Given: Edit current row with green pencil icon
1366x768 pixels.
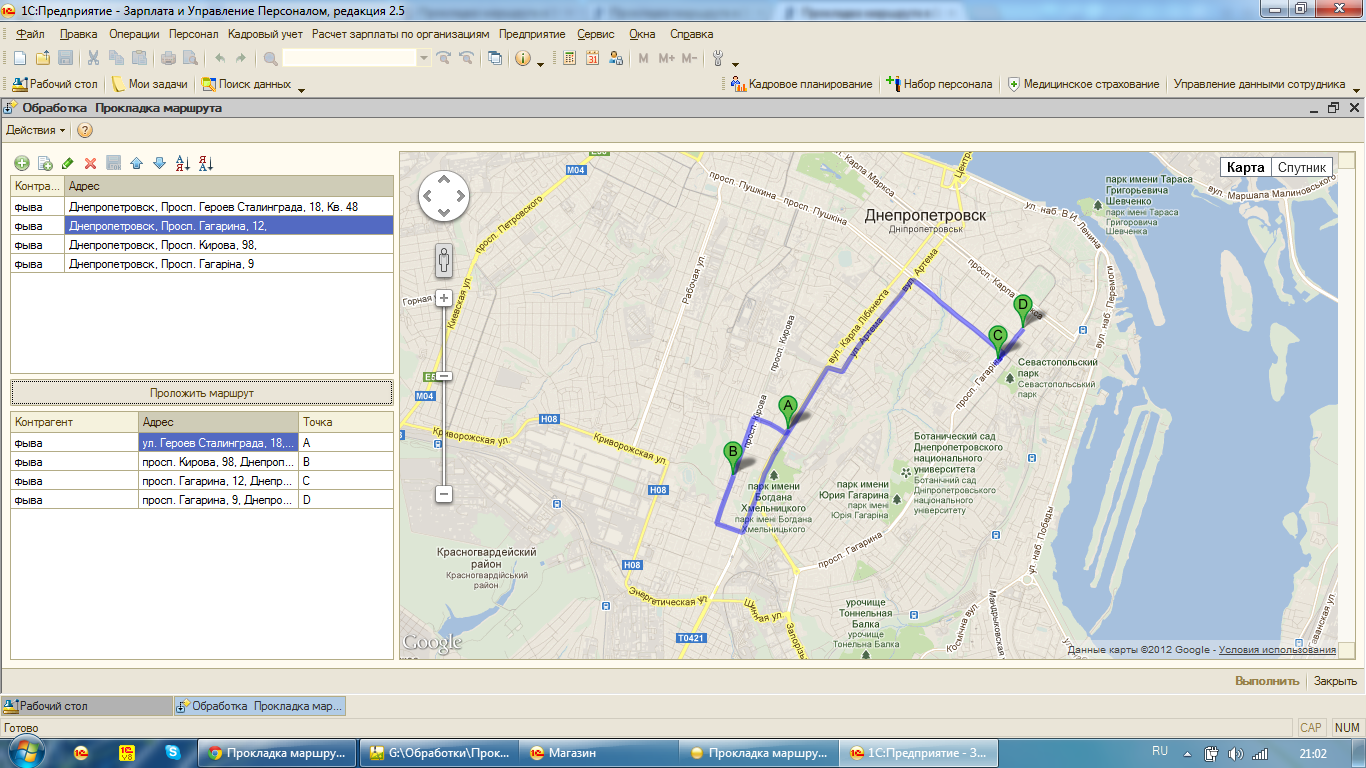Looking at the screenshot, I should (68, 163).
